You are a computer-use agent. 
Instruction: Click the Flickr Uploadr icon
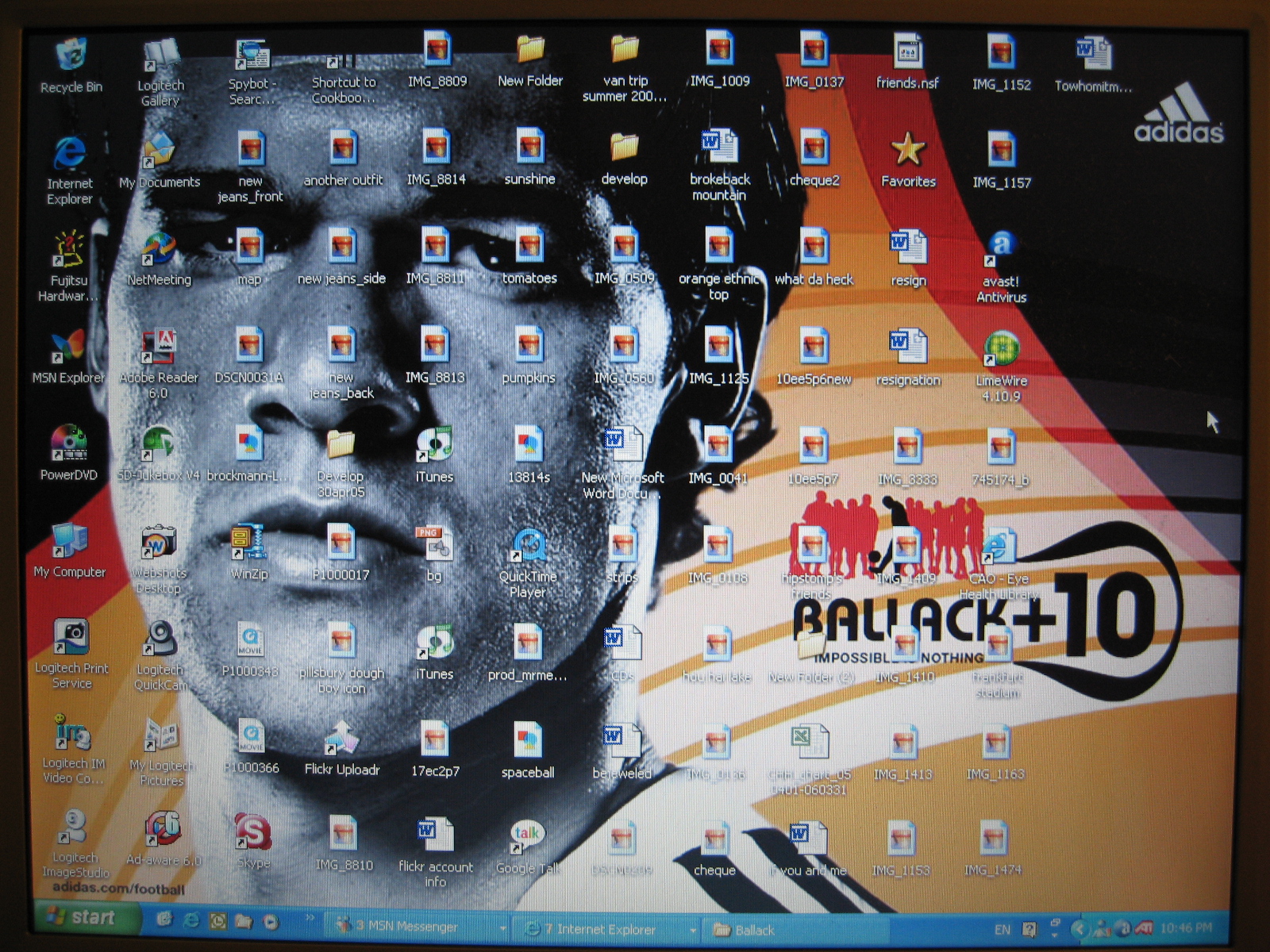point(342,738)
